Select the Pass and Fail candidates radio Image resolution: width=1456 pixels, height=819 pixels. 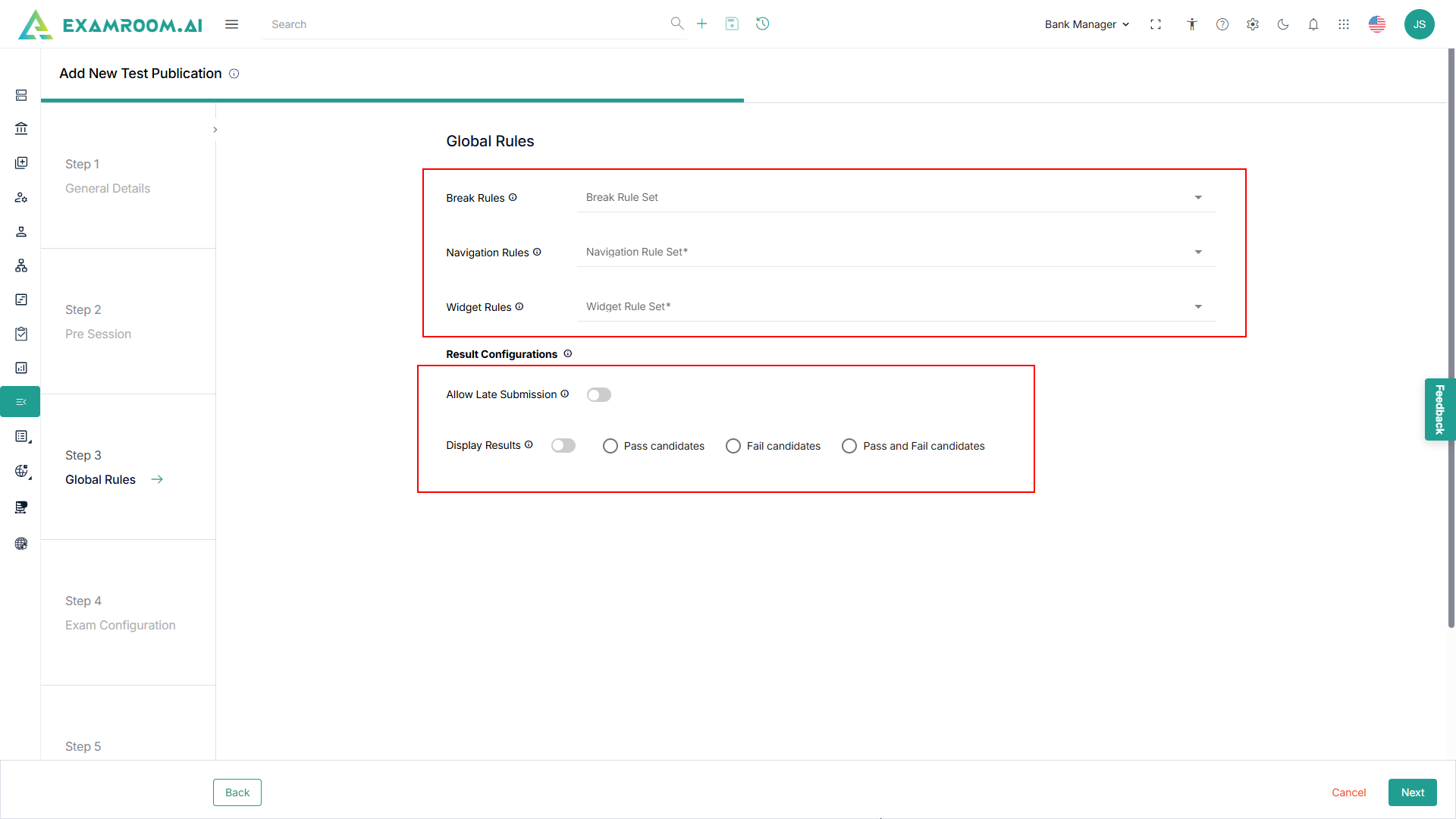coord(849,446)
